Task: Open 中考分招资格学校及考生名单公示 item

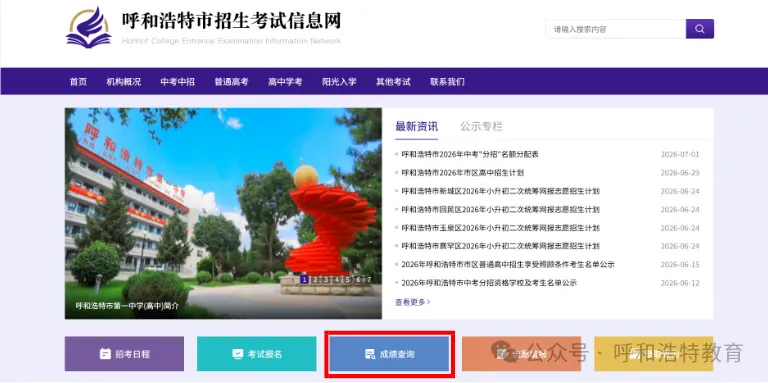Action: tap(489, 283)
